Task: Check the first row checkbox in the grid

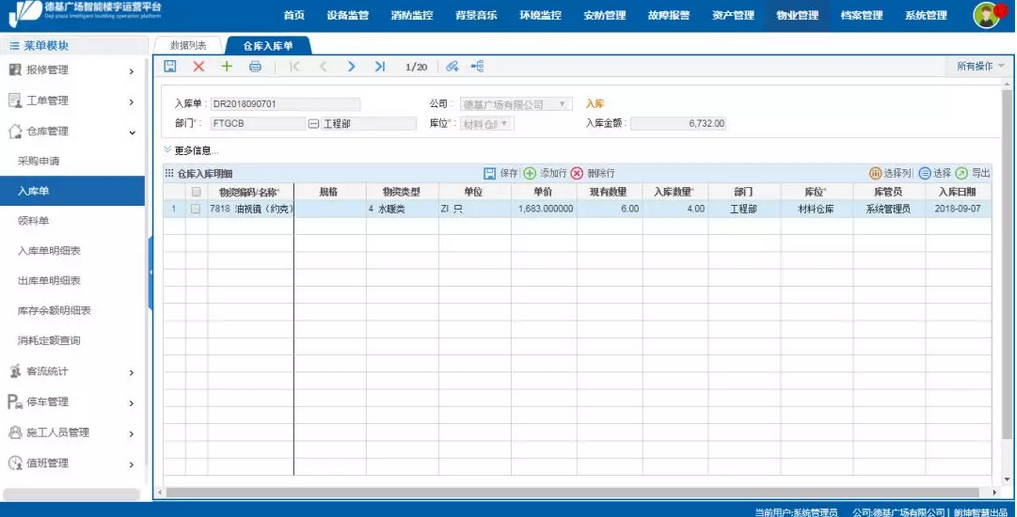Action: point(196,209)
